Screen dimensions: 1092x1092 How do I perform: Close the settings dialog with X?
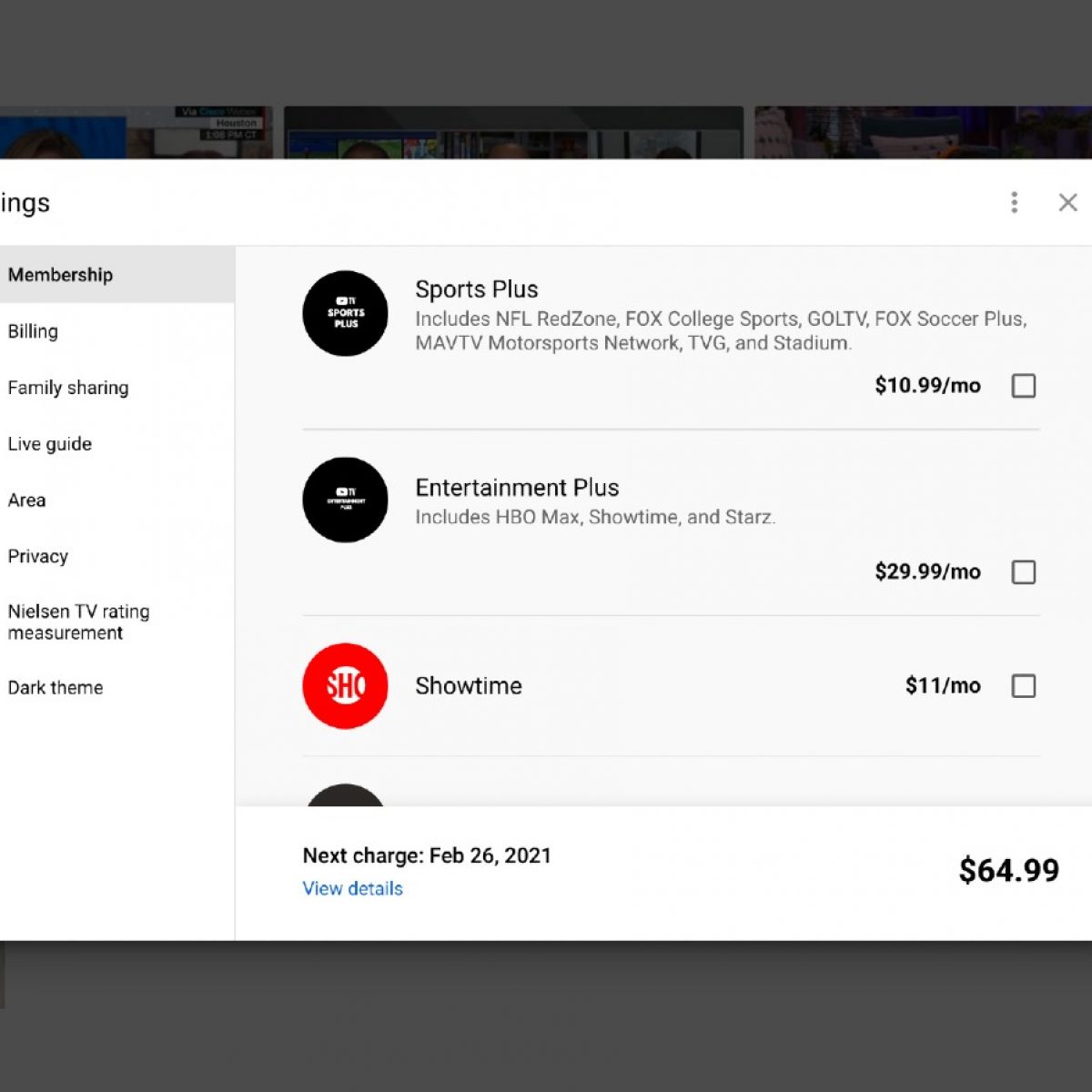(1067, 202)
